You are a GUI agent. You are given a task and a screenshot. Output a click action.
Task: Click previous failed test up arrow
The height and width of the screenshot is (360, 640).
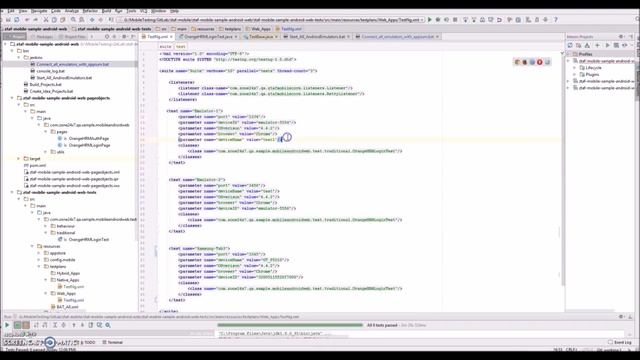(74, 325)
